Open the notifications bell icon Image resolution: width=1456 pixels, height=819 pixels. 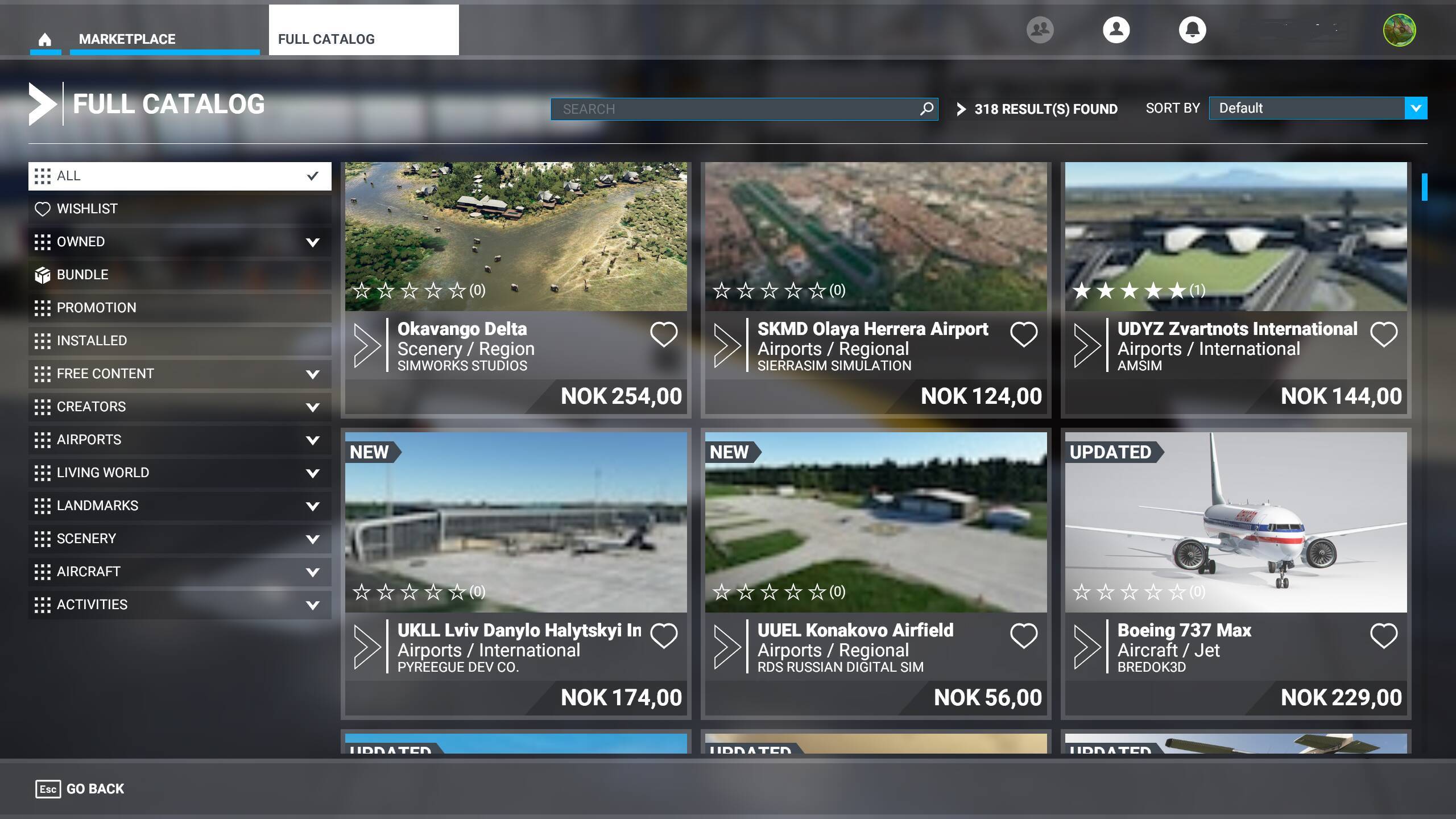tap(1192, 30)
